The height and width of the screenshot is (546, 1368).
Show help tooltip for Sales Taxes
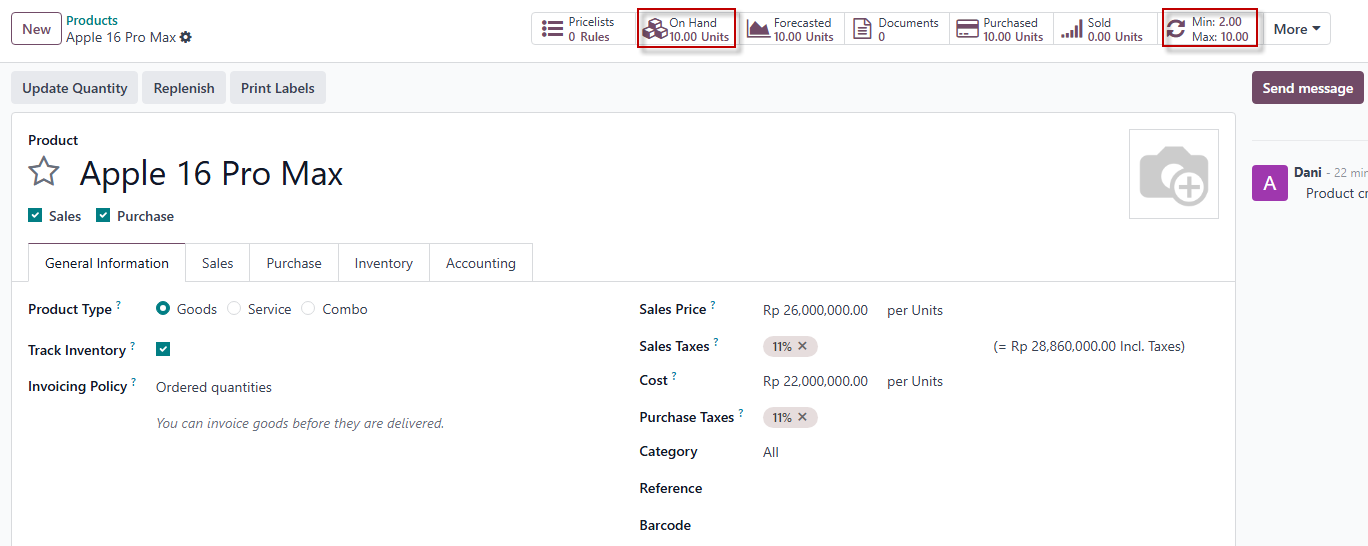(716, 342)
